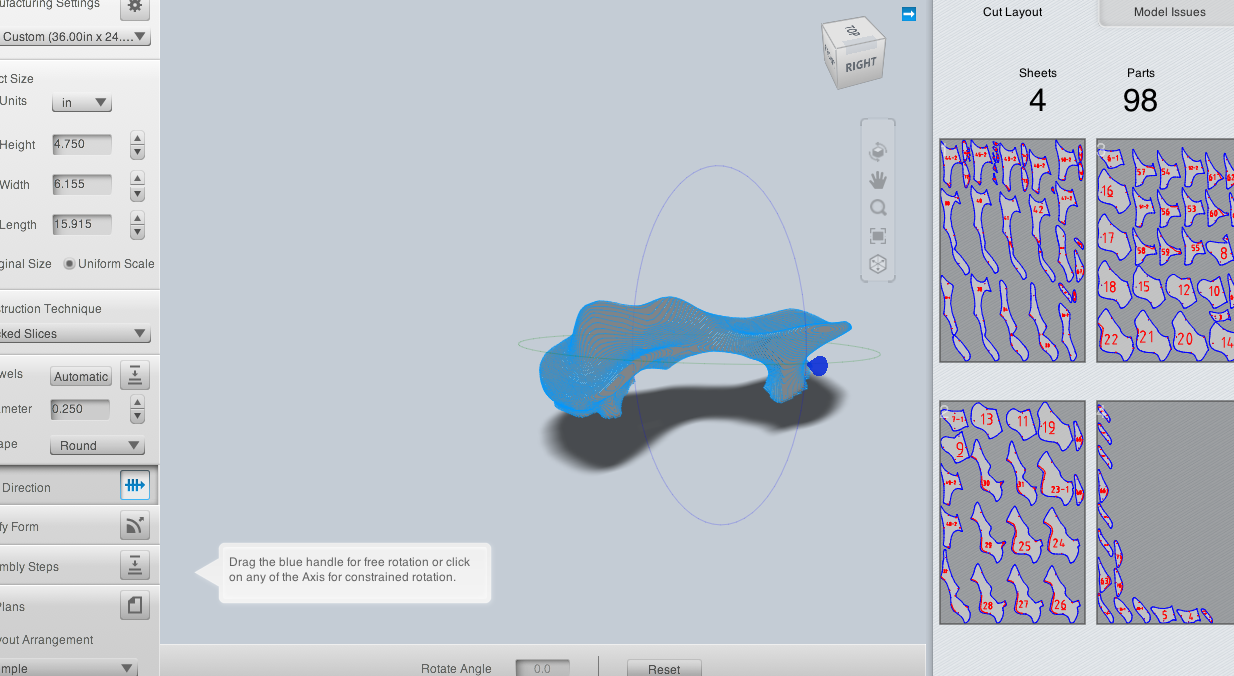Open the Units dropdown showing in
The height and width of the screenshot is (676, 1234).
[x=82, y=102]
